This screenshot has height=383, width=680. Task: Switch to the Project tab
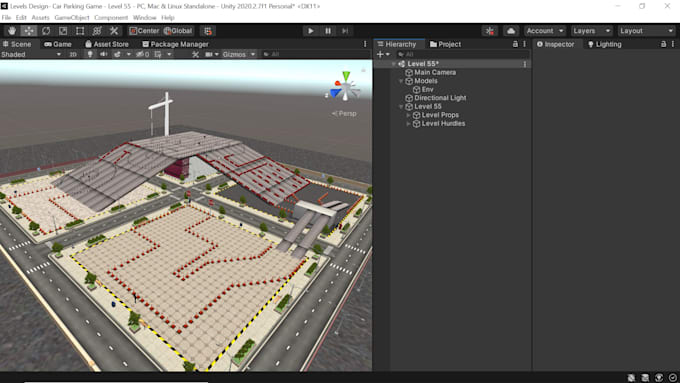click(x=445, y=44)
